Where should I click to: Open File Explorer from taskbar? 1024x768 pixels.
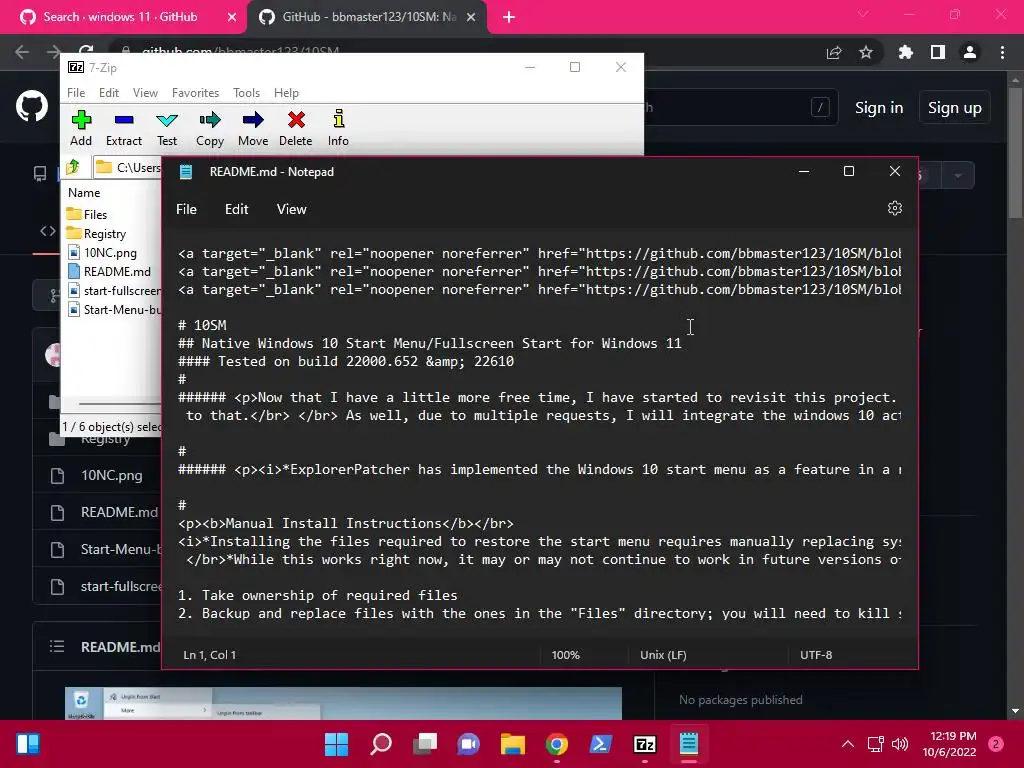(x=513, y=744)
